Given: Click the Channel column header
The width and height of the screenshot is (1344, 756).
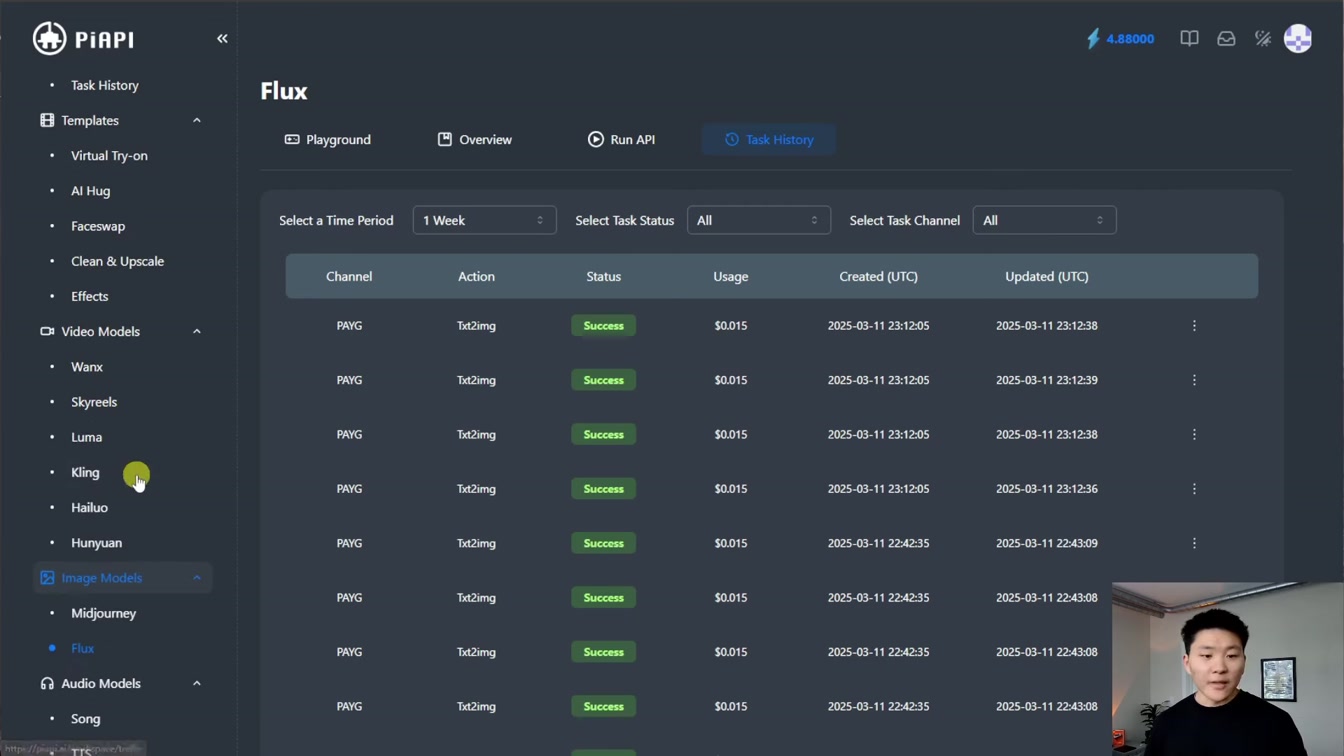Looking at the screenshot, I should [x=349, y=276].
